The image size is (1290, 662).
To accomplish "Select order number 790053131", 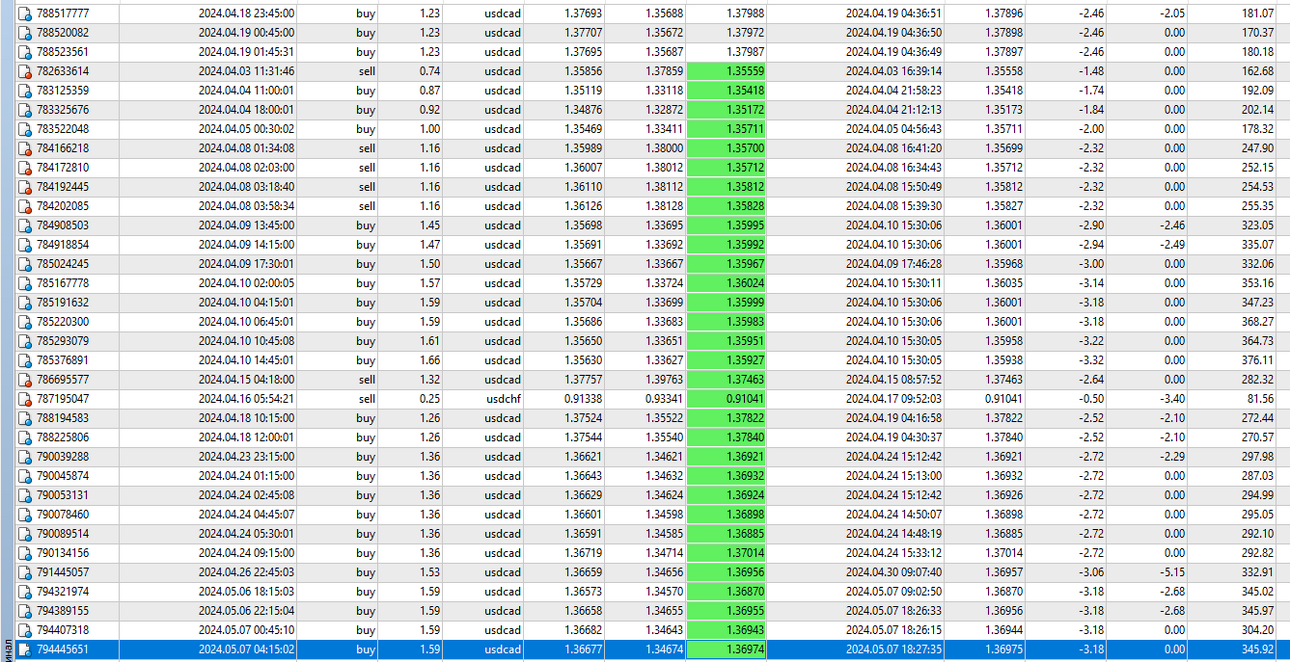I will click(x=63, y=495).
